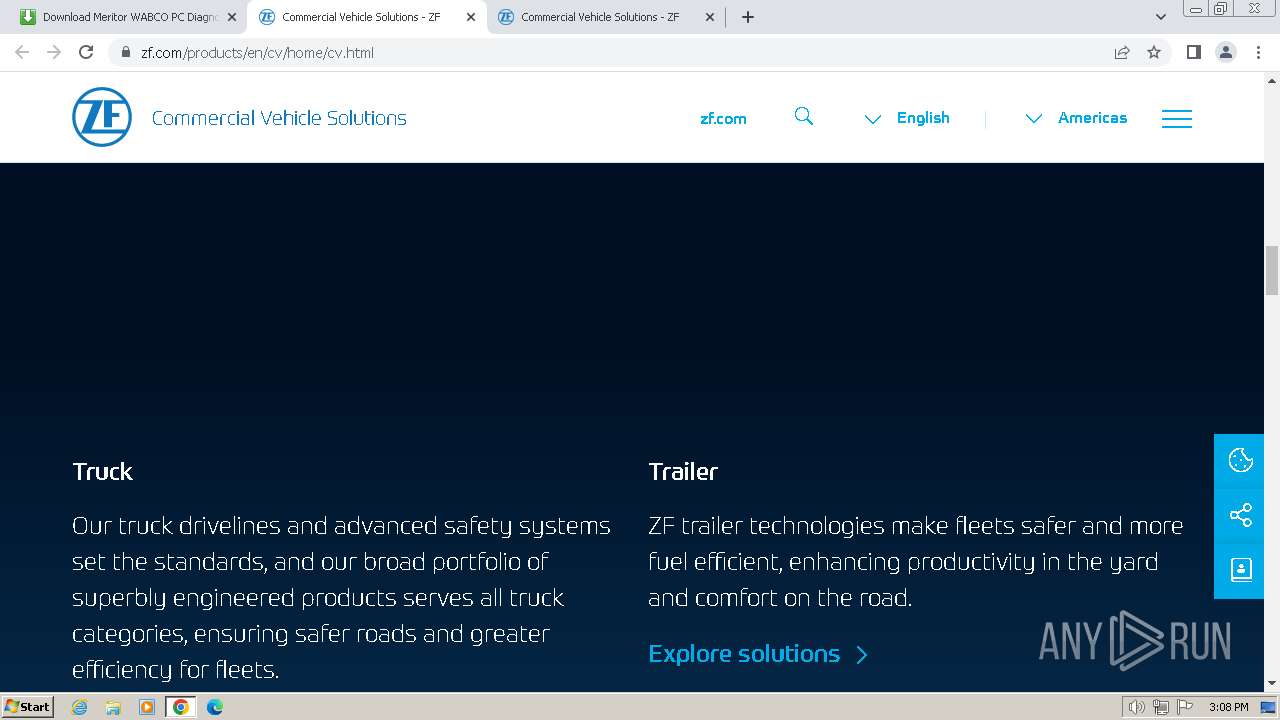Click the 3:08 PM taskbar clock
This screenshot has height=720, width=1280.
click(1228, 707)
